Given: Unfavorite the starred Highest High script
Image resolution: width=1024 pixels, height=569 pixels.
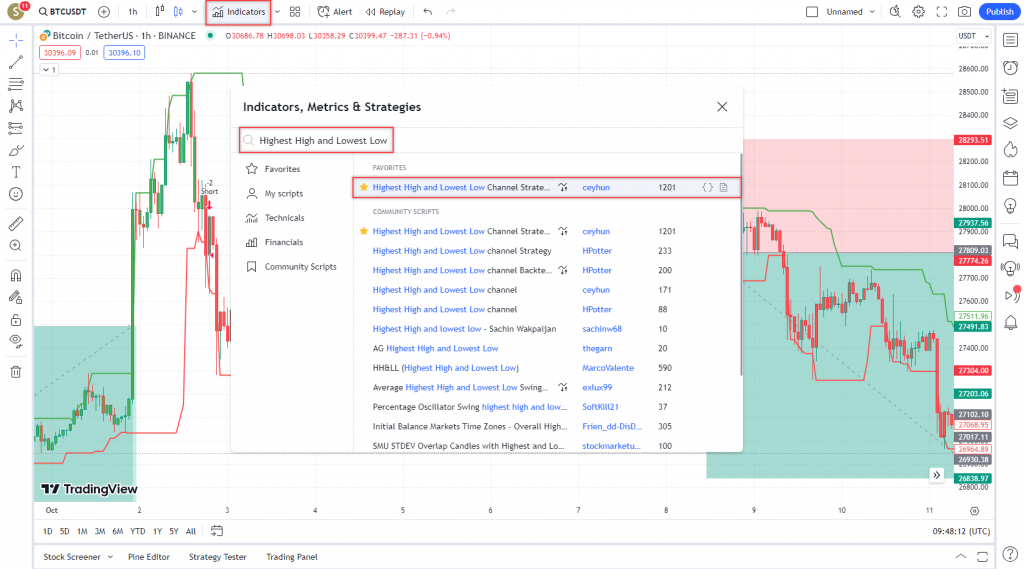Looking at the screenshot, I should tap(364, 187).
